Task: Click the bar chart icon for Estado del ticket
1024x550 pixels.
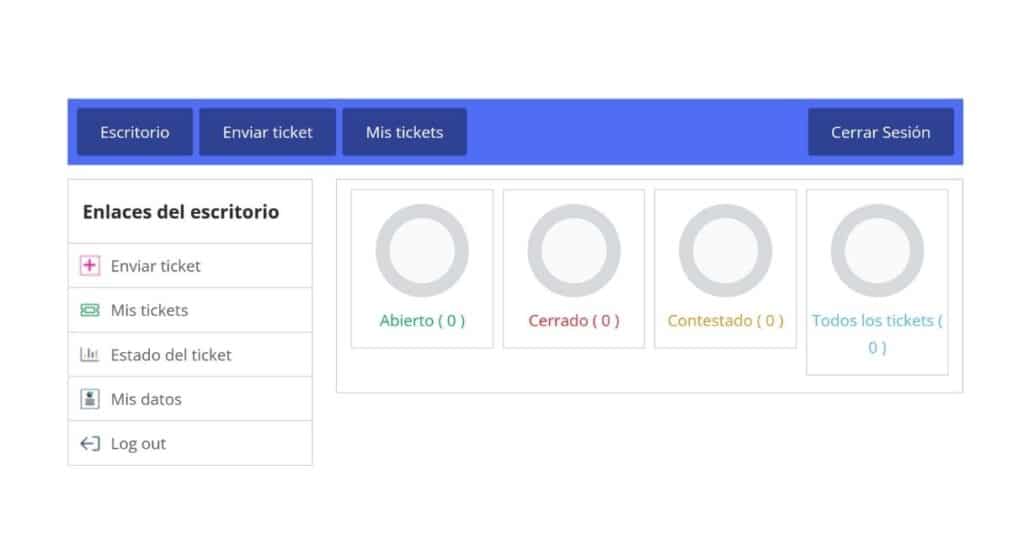Action: point(89,355)
